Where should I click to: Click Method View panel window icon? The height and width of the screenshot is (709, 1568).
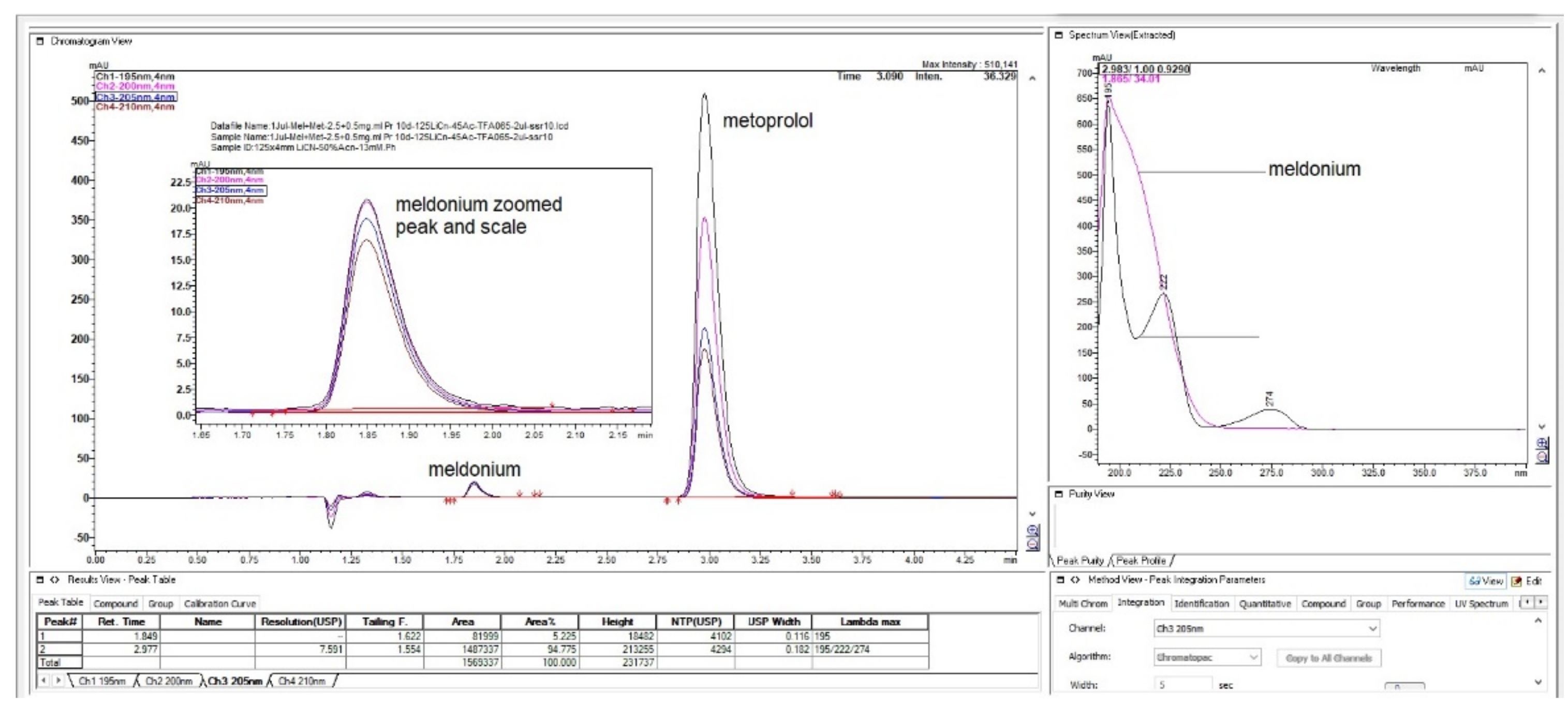tap(1061, 580)
